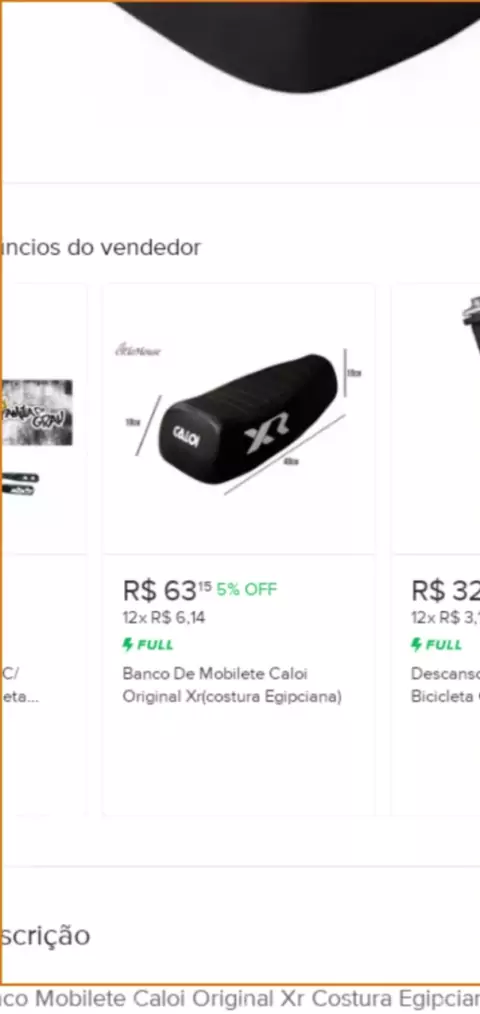
Task: Click the anúncios do vendedor section heading
Action: tap(100, 247)
